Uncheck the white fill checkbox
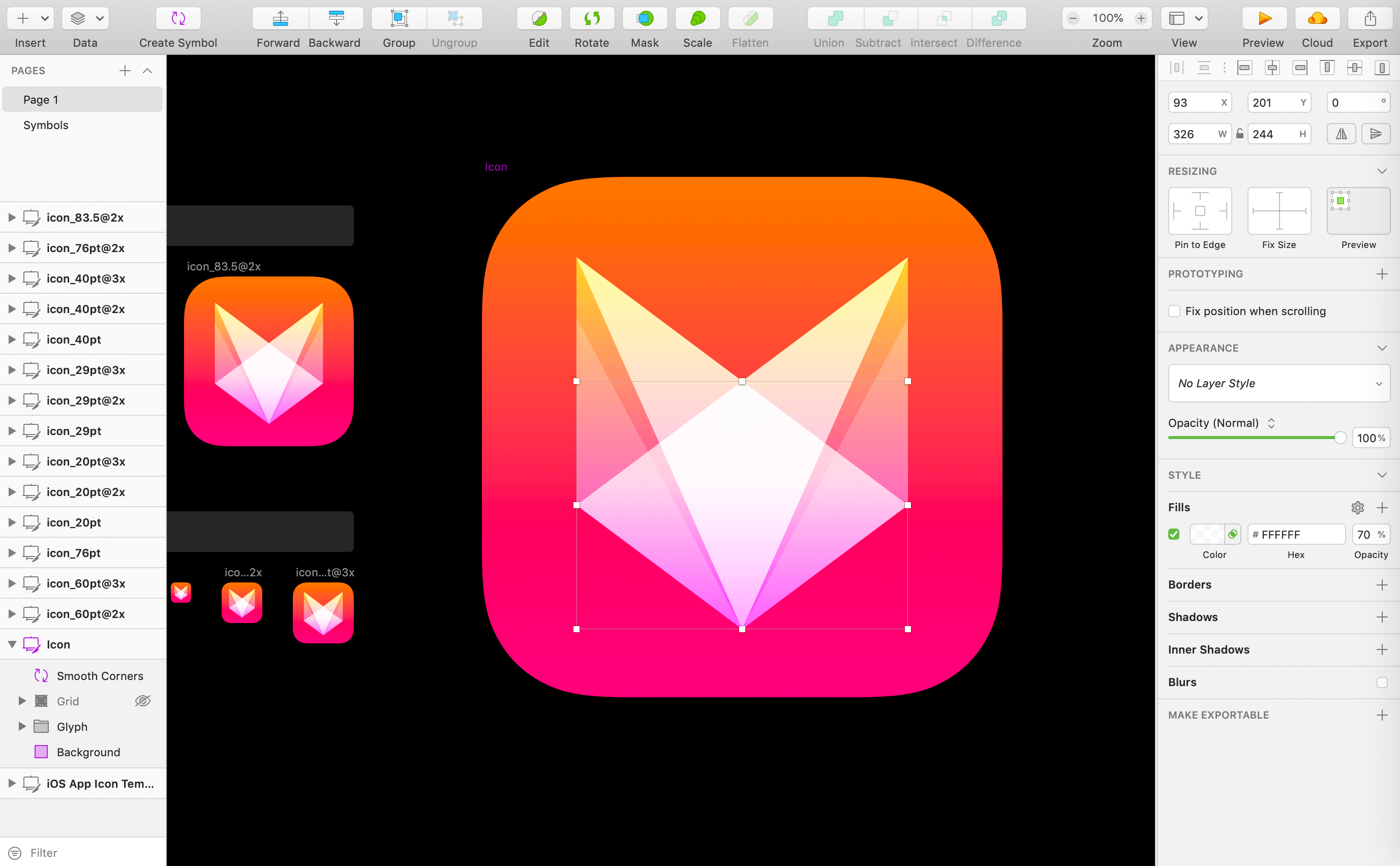This screenshot has height=866, width=1400. [x=1174, y=534]
